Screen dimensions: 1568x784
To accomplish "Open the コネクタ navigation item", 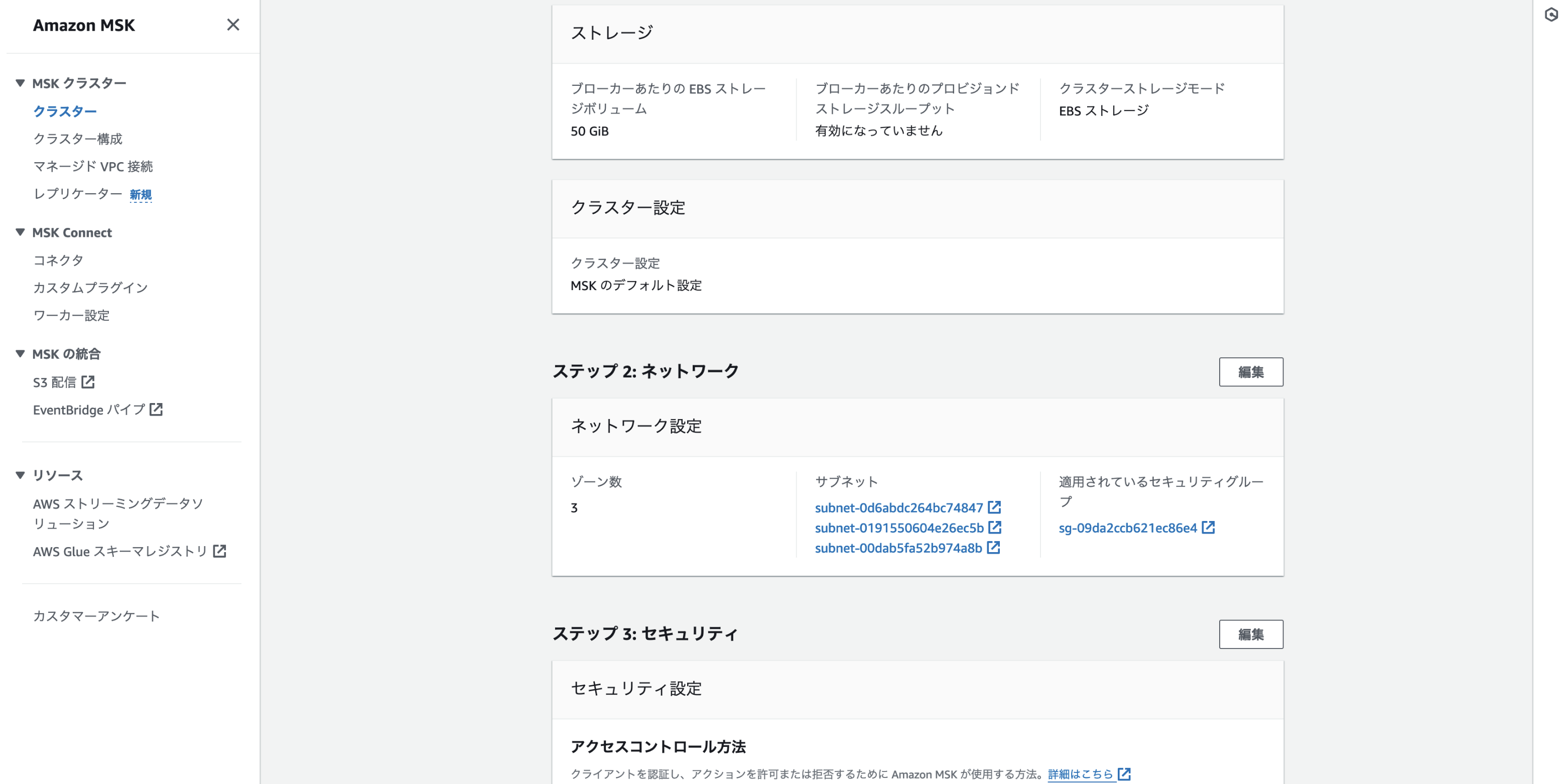I will [58, 260].
